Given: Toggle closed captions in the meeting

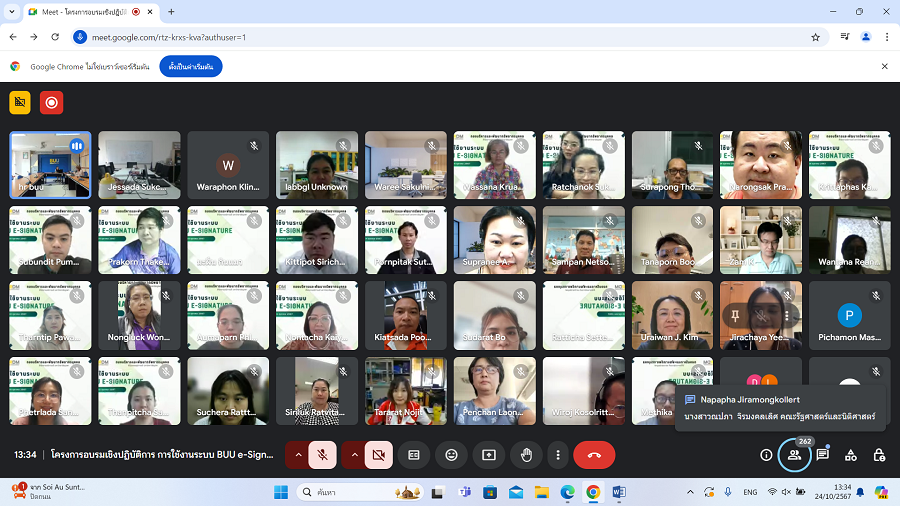Looking at the screenshot, I should (x=413, y=455).
